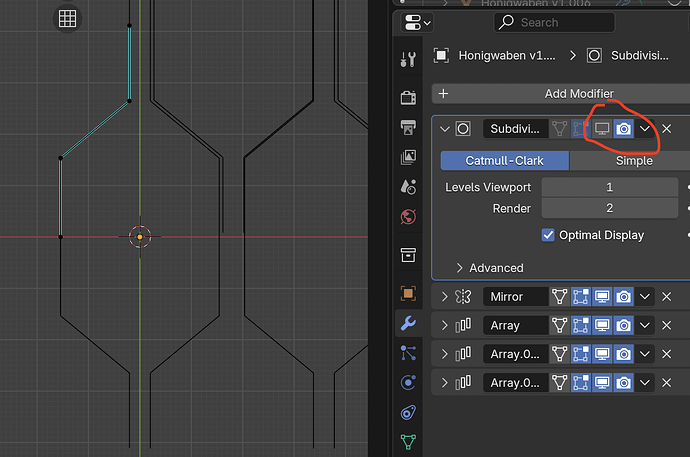Click the Add Modifier button
The image size is (690, 457).
tap(561, 94)
